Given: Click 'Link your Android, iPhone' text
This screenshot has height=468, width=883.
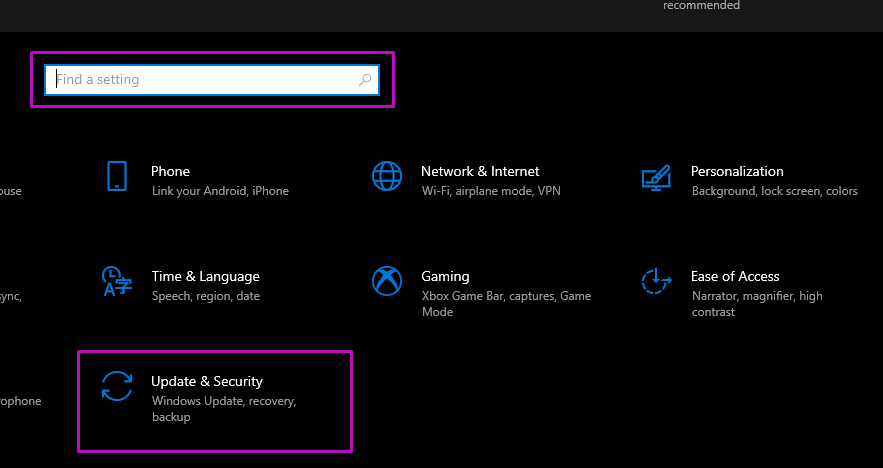Looking at the screenshot, I should (220, 191).
